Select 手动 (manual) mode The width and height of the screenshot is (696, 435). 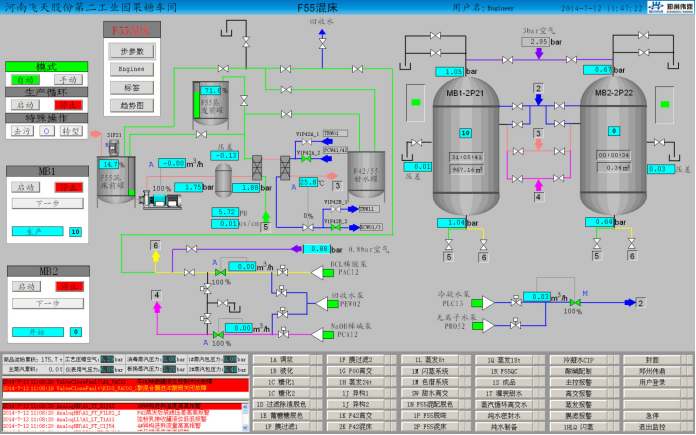pos(68,80)
